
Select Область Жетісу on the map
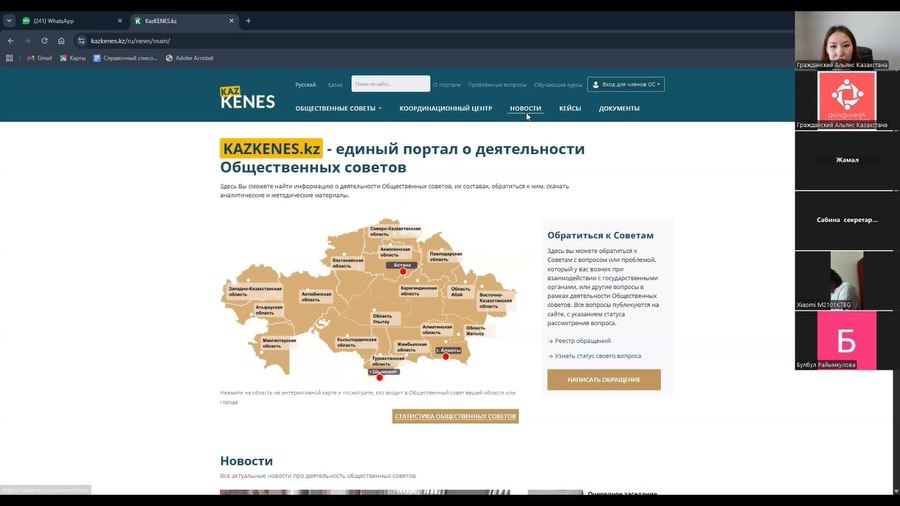click(475, 330)
